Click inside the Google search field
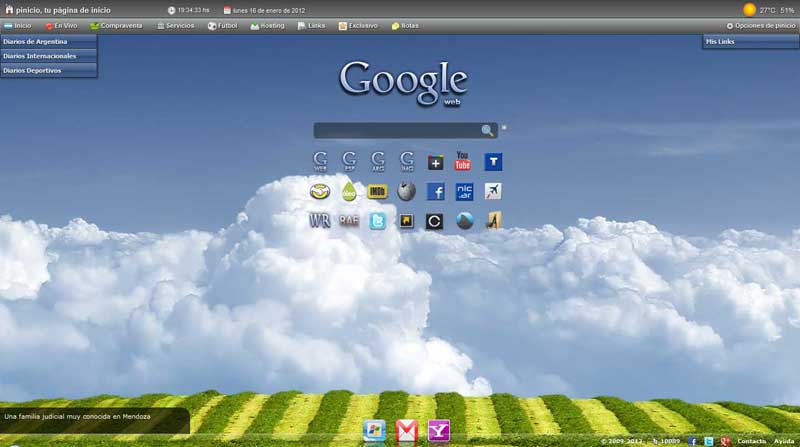 pyautogui.click(x=396, y=131)
